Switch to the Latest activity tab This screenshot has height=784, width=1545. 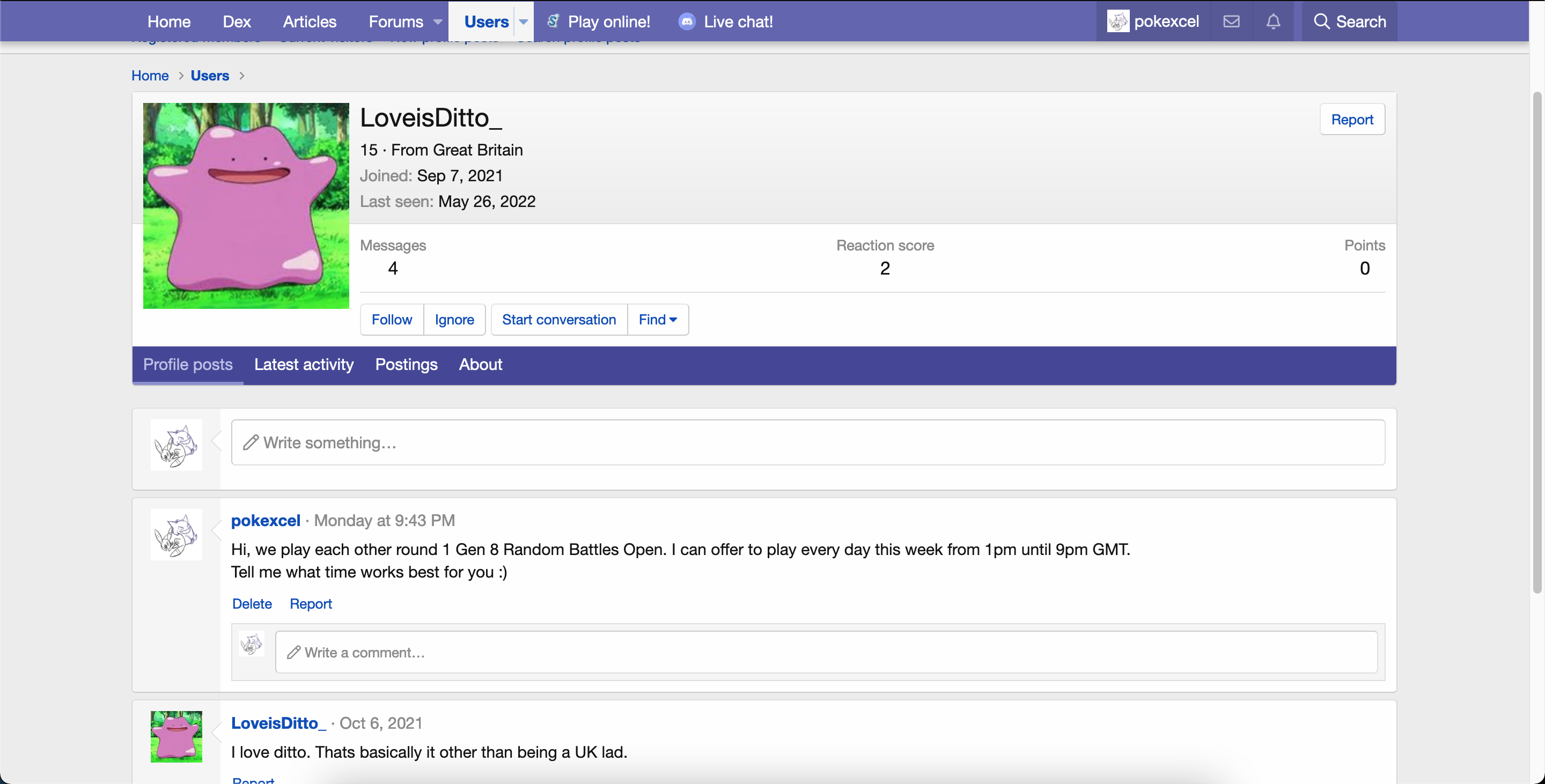pos(304,365)
